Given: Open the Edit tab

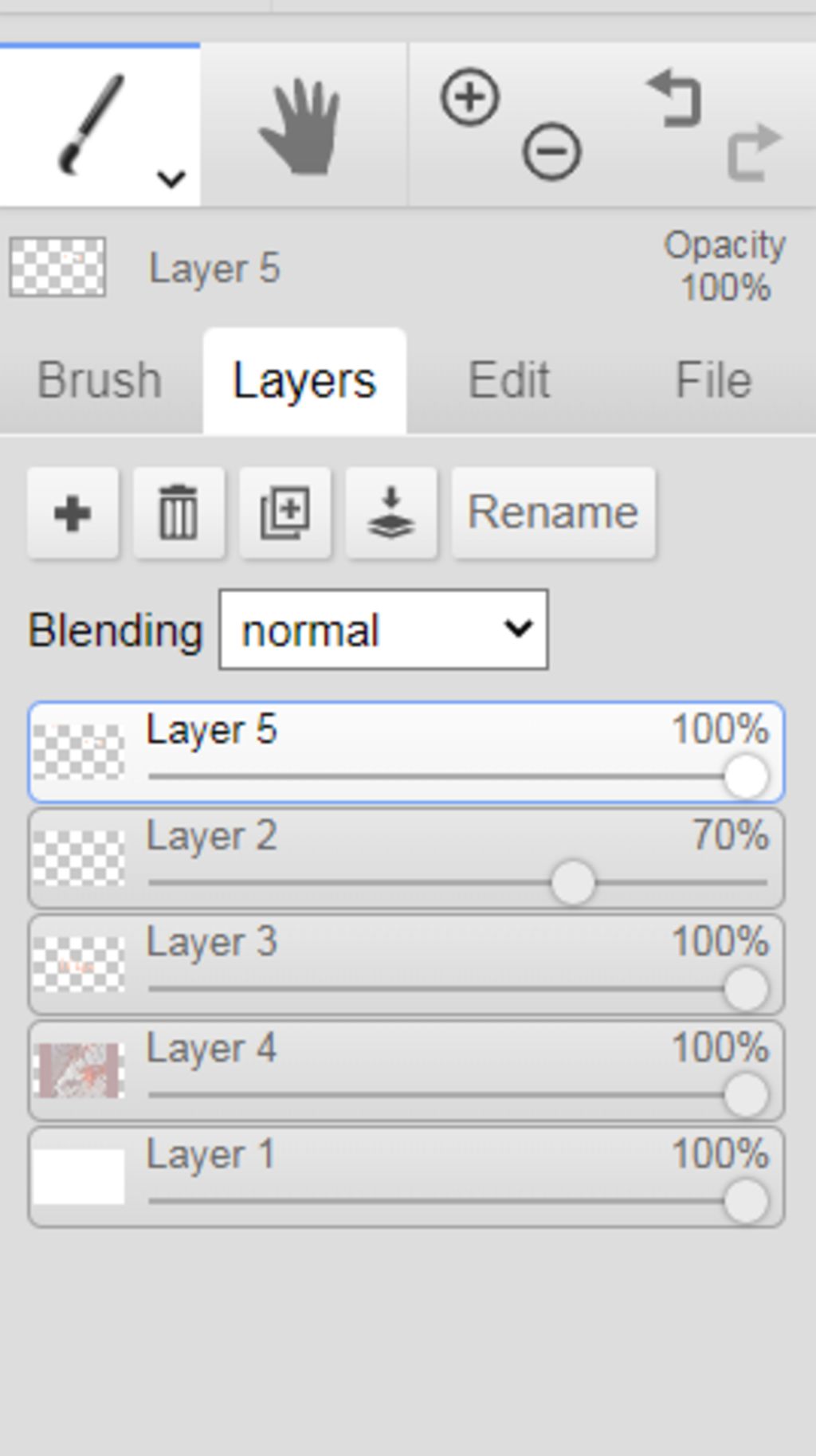Looking at the screenshot, I should click(508, 379).
